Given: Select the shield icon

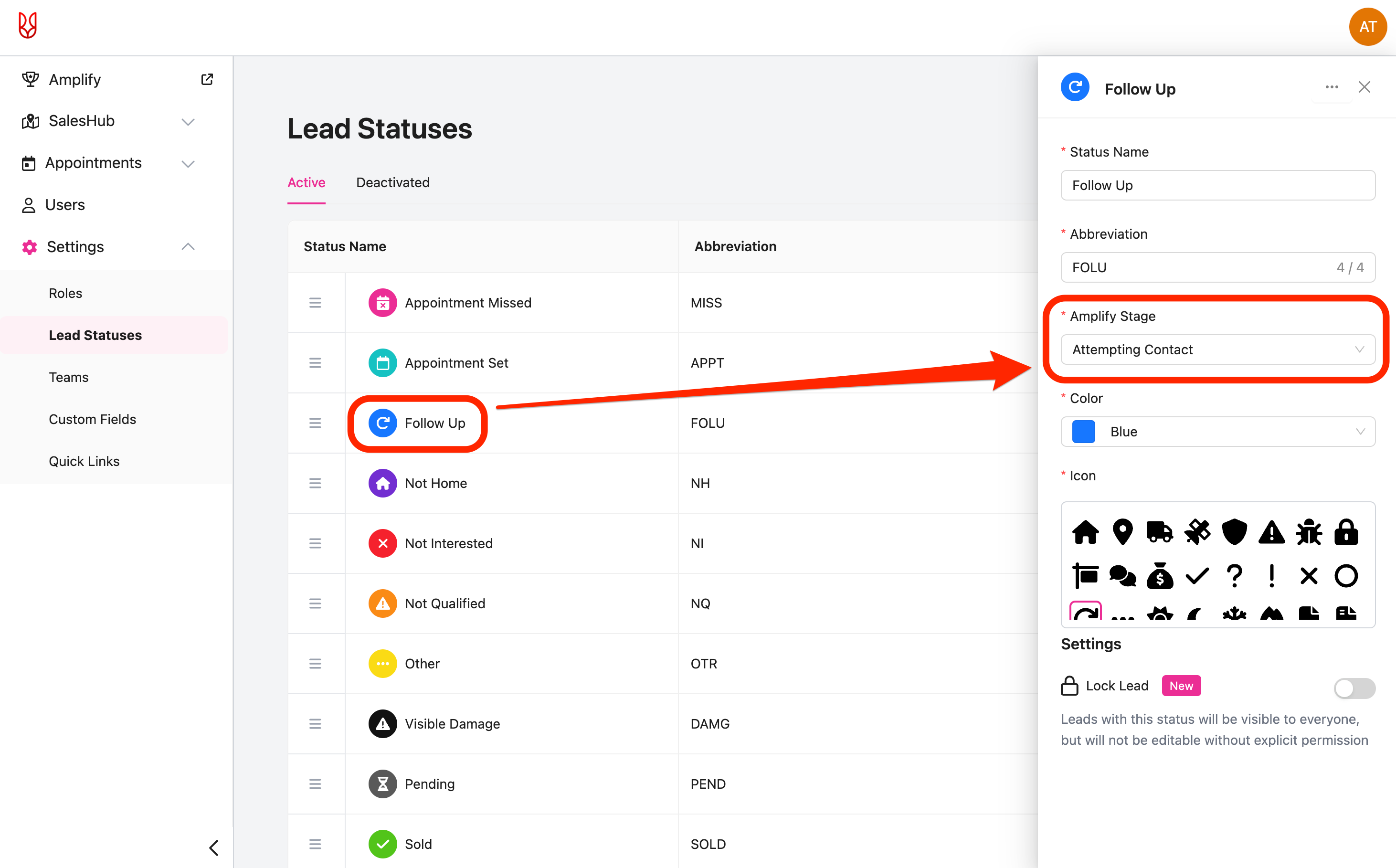Looking at the screenshot, I should pyautogui.click(x=1234, y=531).
